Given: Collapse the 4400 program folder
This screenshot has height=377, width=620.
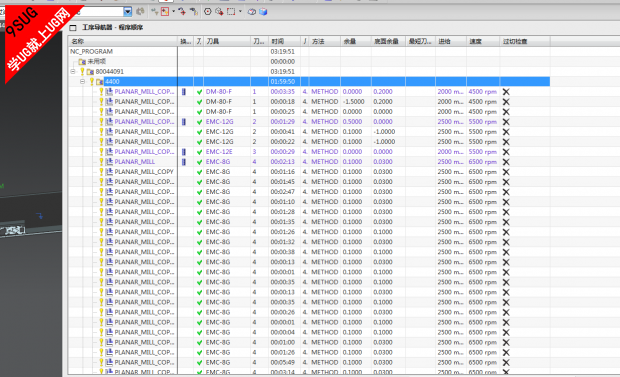Looking at the screenshot, I should tap(82, 81).
